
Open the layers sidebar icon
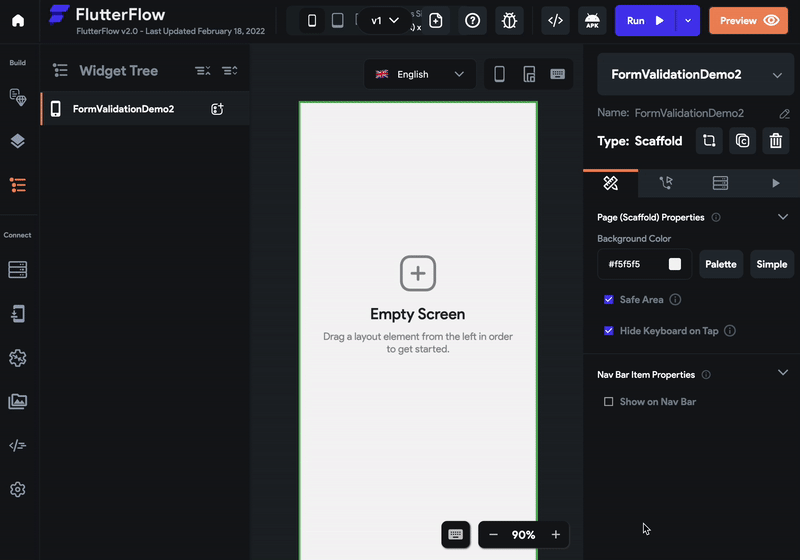pos(18,141)
